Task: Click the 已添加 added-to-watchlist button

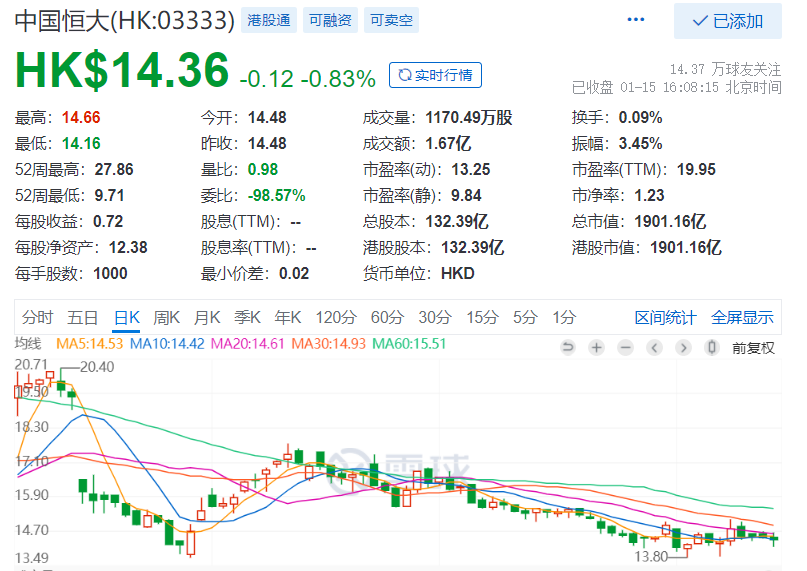Action: (x=728, y=21)
